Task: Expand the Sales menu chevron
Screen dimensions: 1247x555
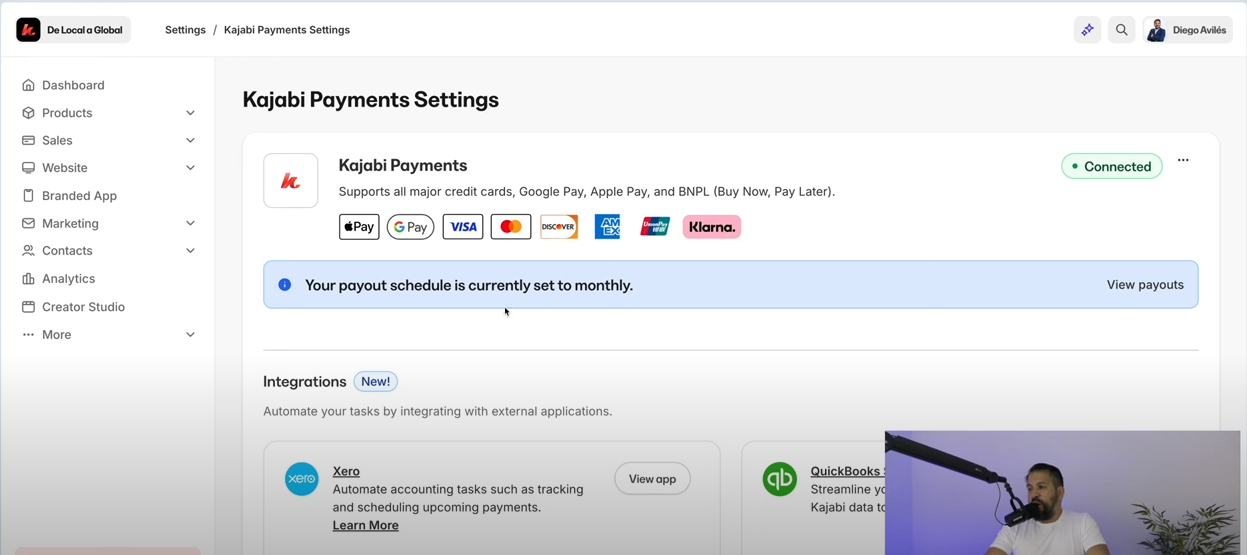Action: coord(190,140)
